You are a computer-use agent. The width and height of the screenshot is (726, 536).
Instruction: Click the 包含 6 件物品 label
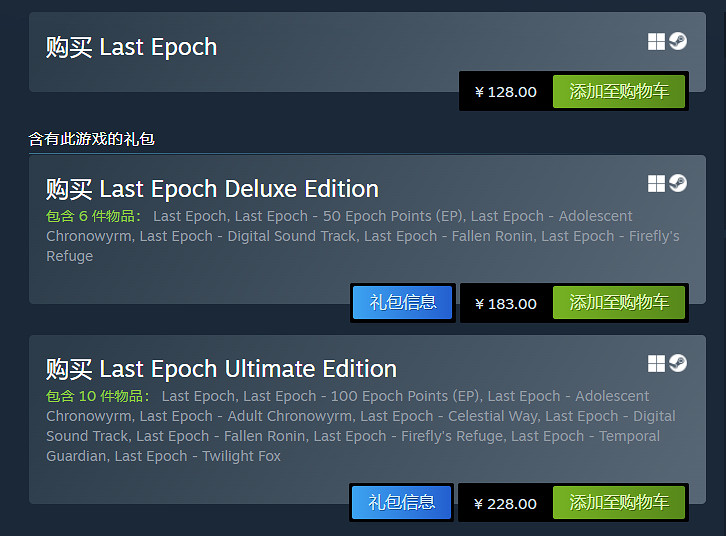(x=94, y=216)
